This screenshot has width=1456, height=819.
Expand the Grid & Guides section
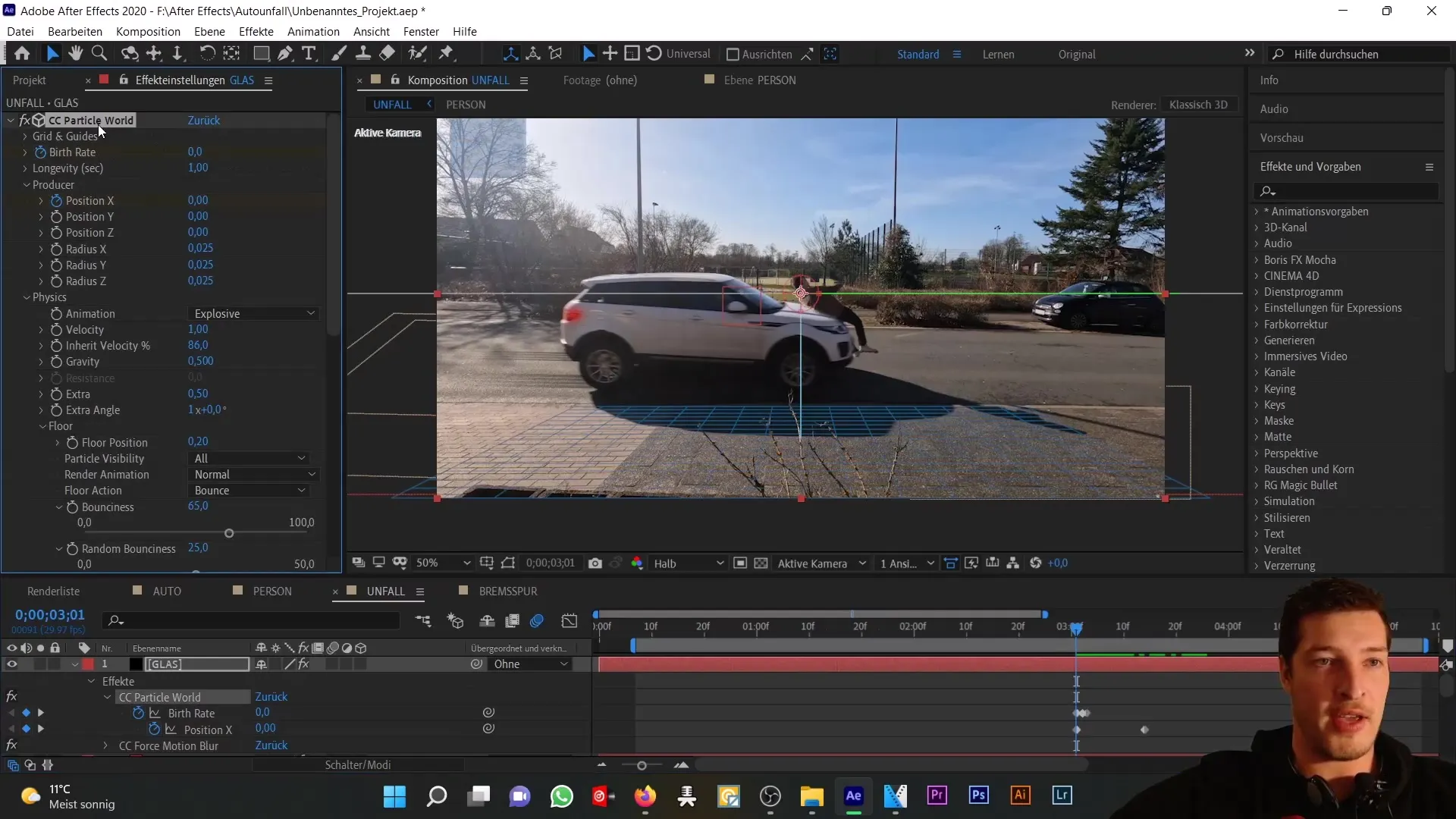(24, 136)
